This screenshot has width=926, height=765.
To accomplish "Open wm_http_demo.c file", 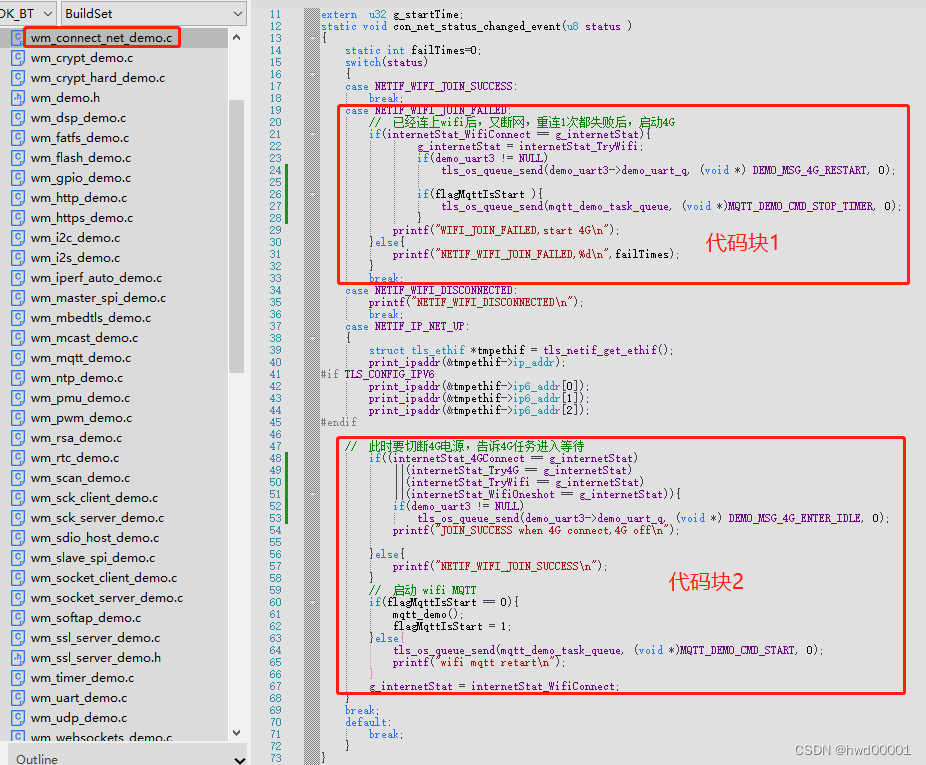I will coord(79,198).
